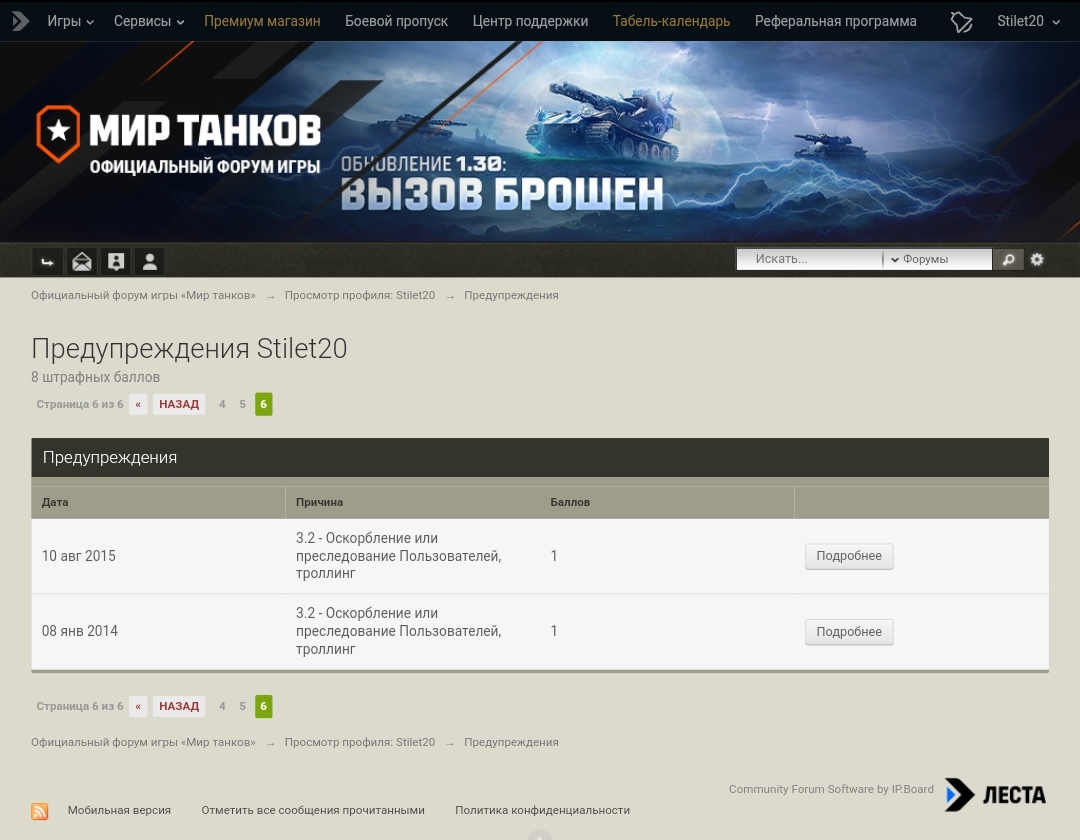Click the Мир танков shield logo

click(59, 134)
